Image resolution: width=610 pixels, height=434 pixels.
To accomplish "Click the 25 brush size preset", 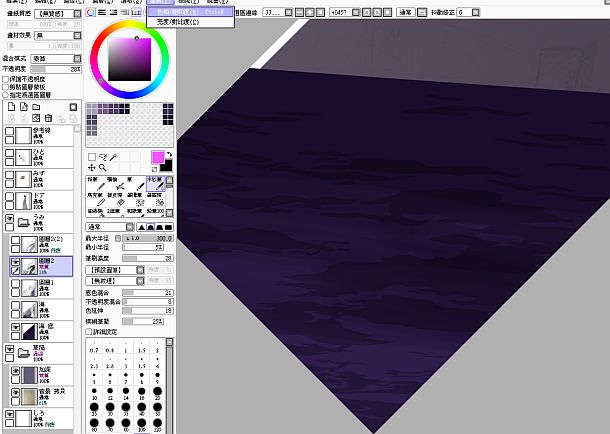I will (94, 409).
